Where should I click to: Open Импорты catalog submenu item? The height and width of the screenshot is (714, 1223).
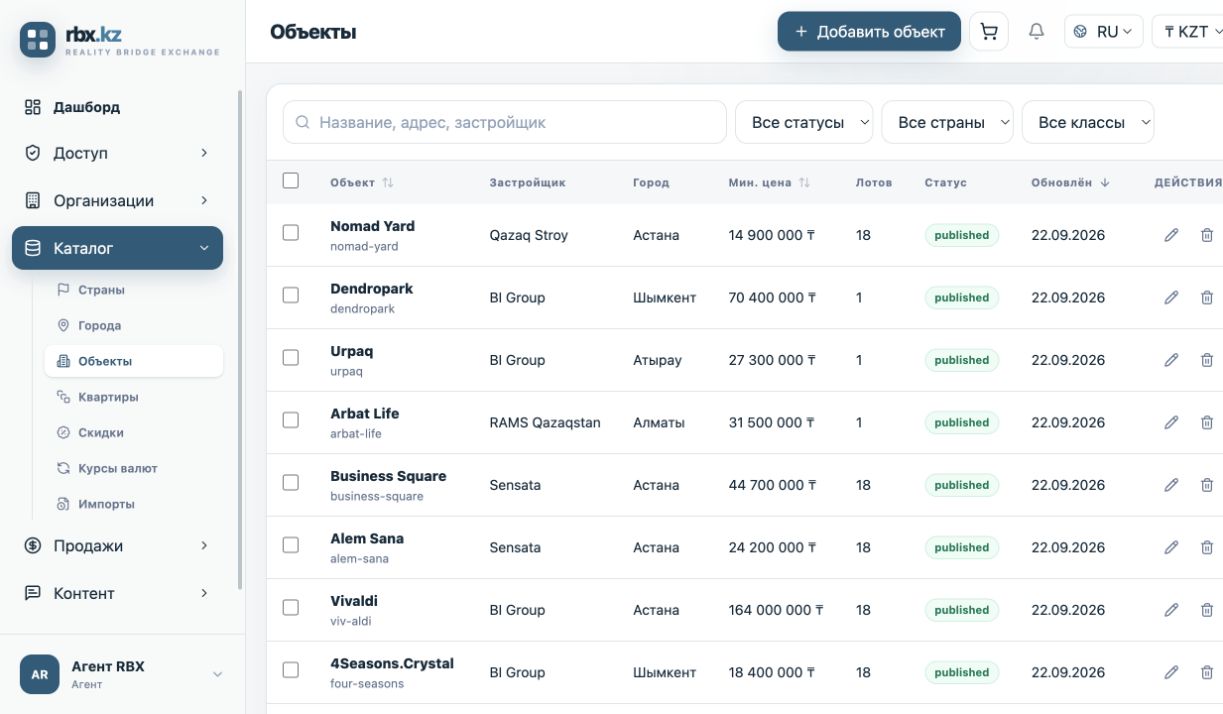(x=134, y=504)
